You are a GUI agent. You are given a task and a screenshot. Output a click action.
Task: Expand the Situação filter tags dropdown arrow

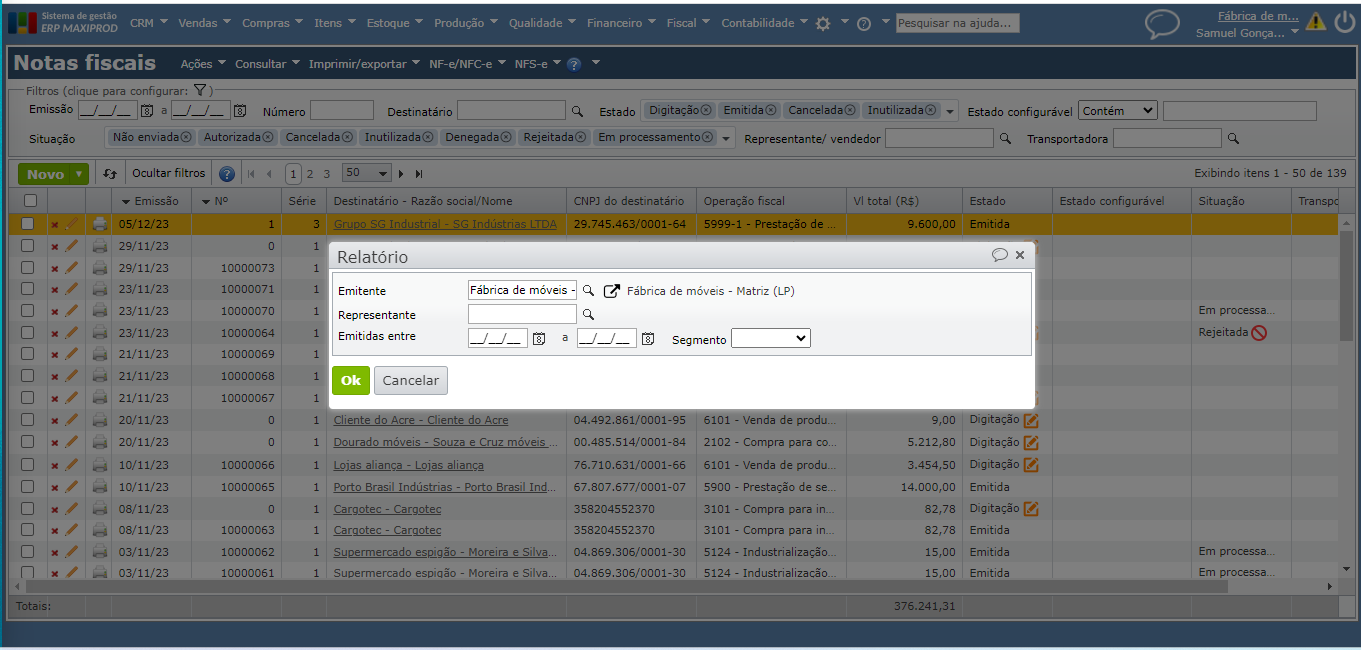coord(727,139)
